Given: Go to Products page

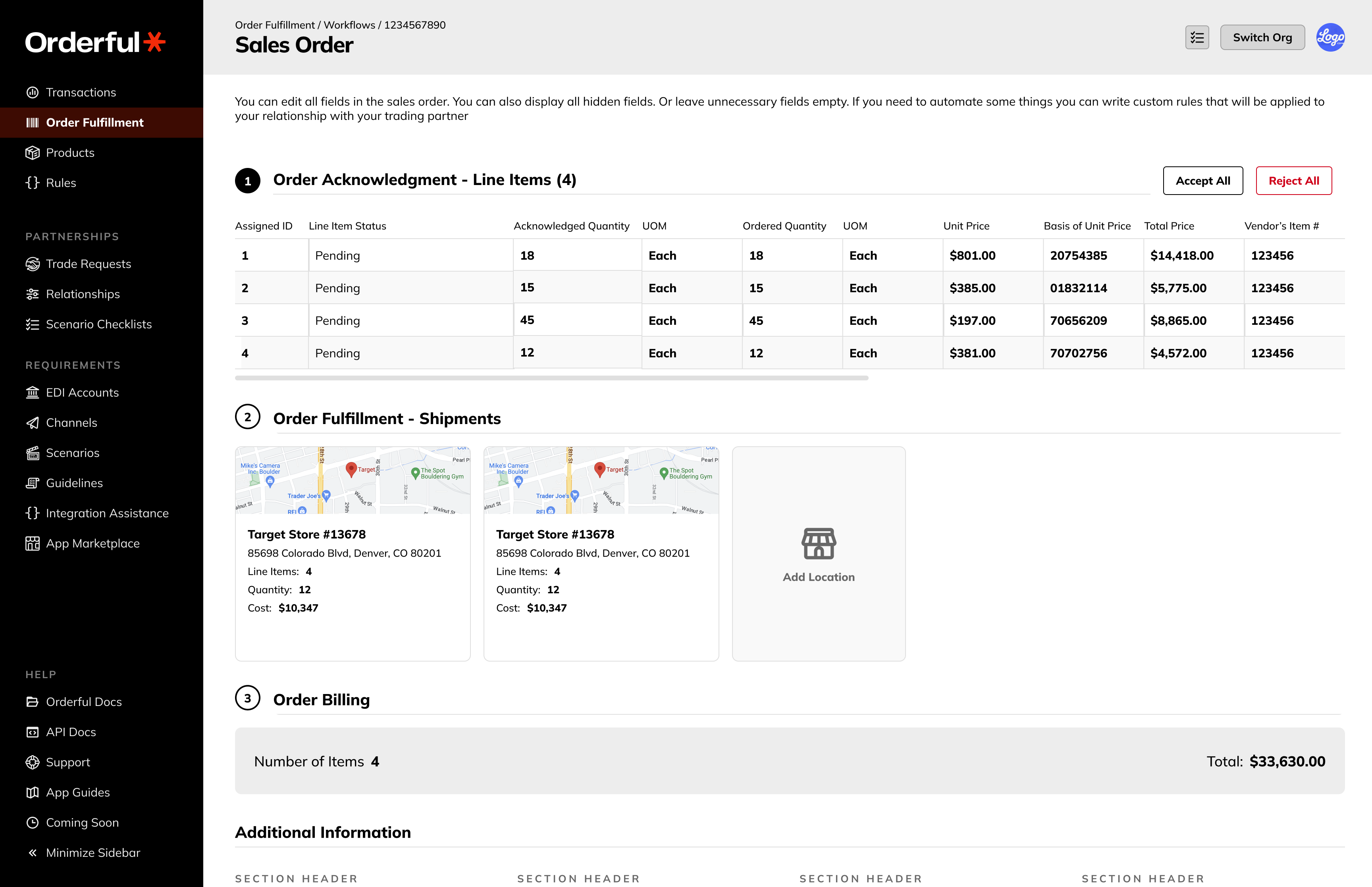Looking at the screenshot, I should [101, 152].
